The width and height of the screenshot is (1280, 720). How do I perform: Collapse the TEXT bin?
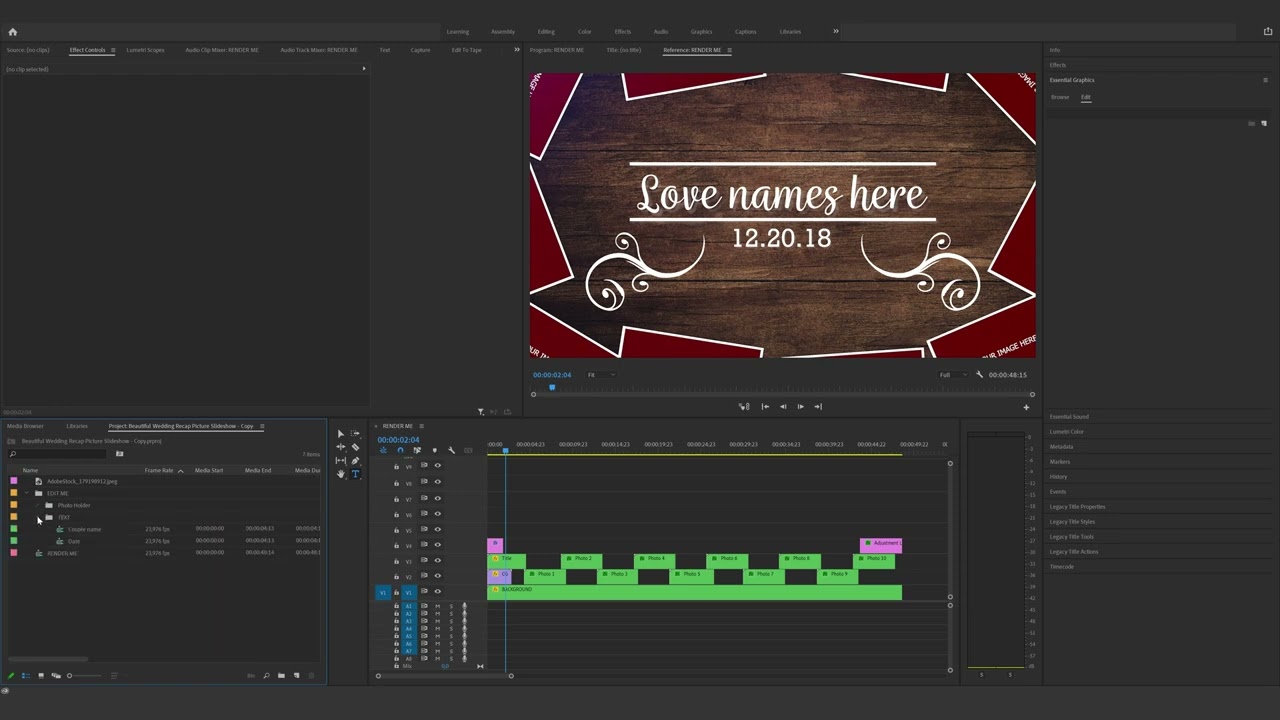[x=38, y=517]
